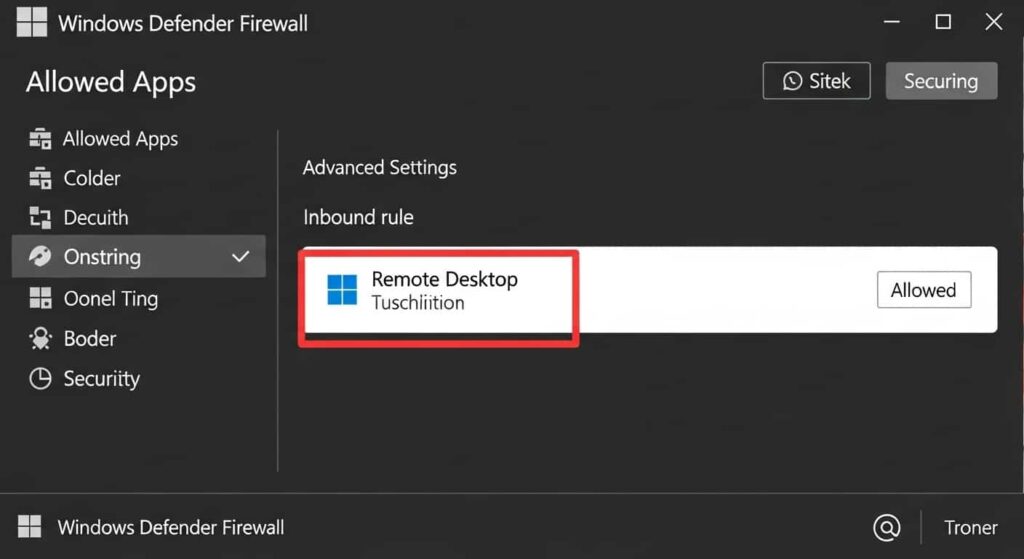Viewport: 1024px width, 559px height.
Task: Click the Onstring sidebar icon
Action: [40, 257]
